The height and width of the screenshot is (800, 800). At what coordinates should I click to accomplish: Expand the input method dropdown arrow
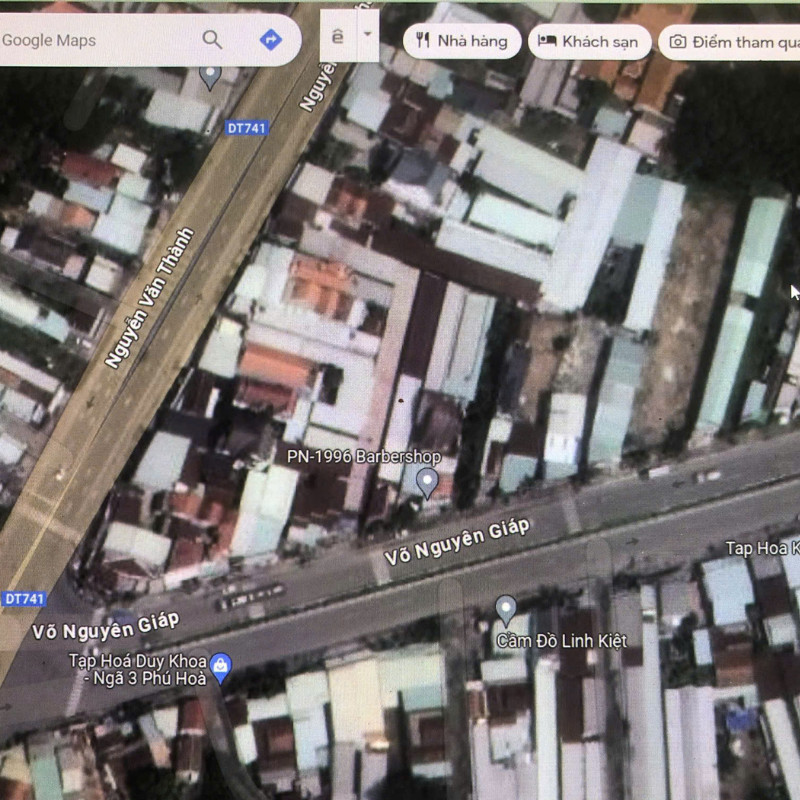(367, 33)
